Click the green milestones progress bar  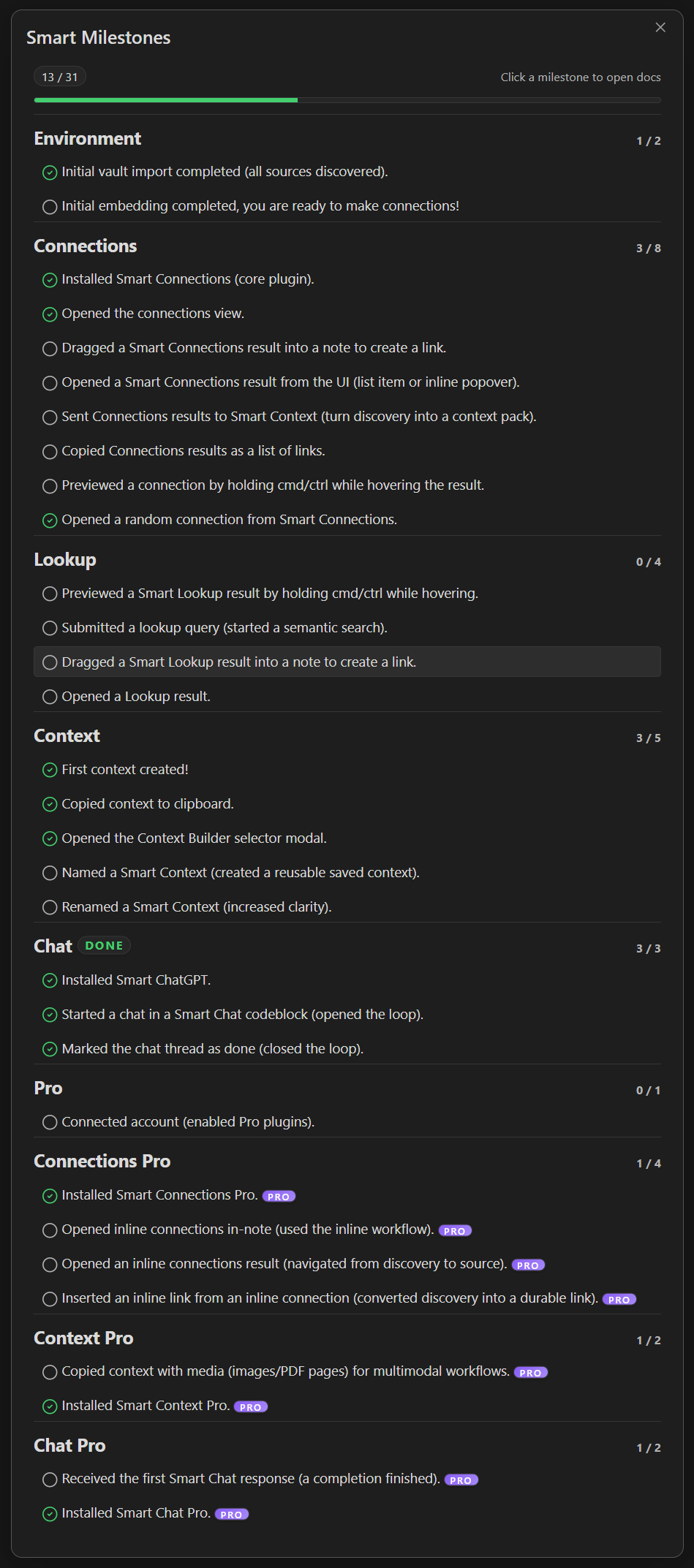pyautogui.click(x=166, y=100)
